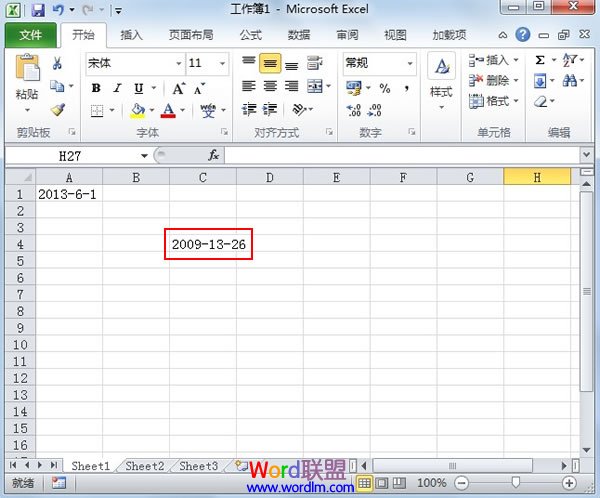The image size is (600, 498).
Task: Click the 100% zoom level
Action: [432, 483]
